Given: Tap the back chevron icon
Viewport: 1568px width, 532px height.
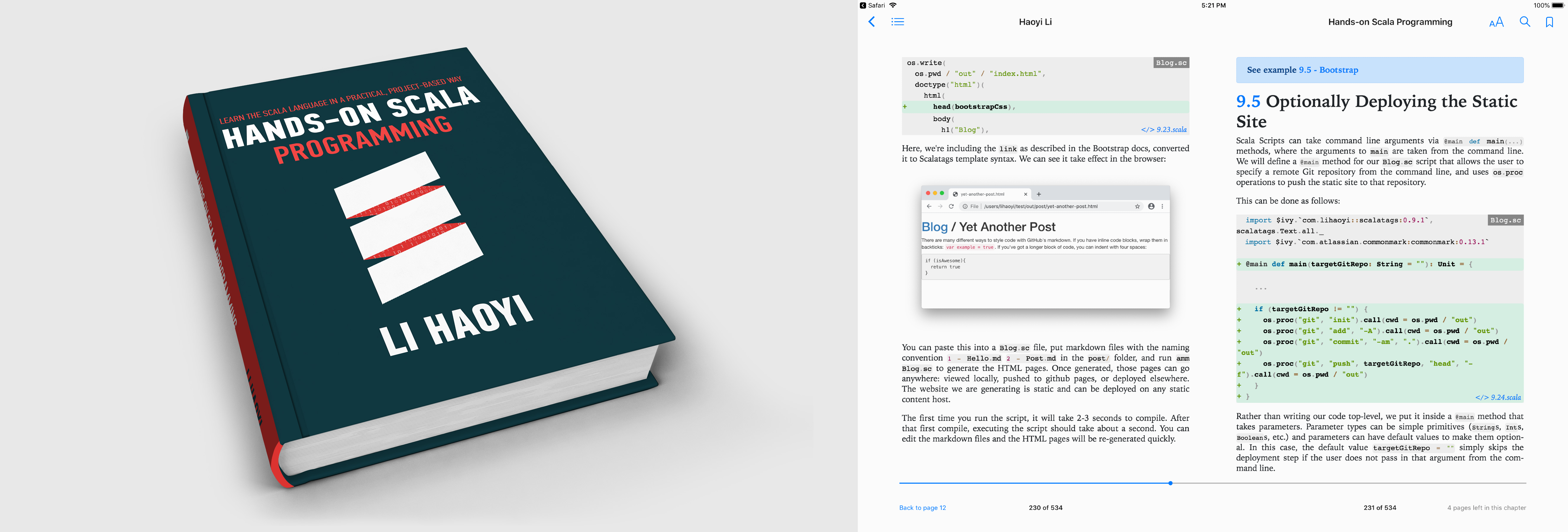Looking at the screenshot, I should click(872, 22).
